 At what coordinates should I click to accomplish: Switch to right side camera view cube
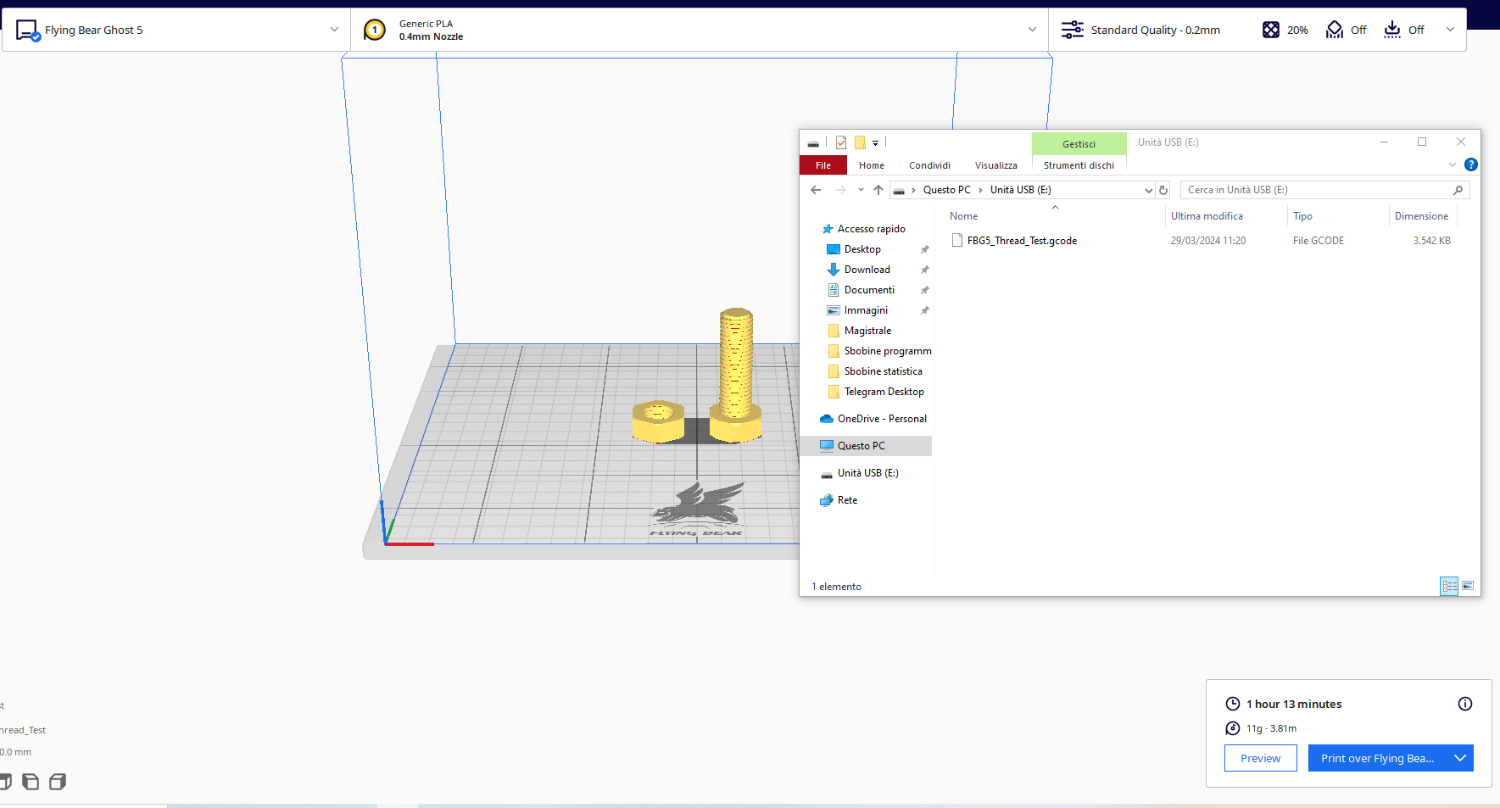(x=57, y=781)
